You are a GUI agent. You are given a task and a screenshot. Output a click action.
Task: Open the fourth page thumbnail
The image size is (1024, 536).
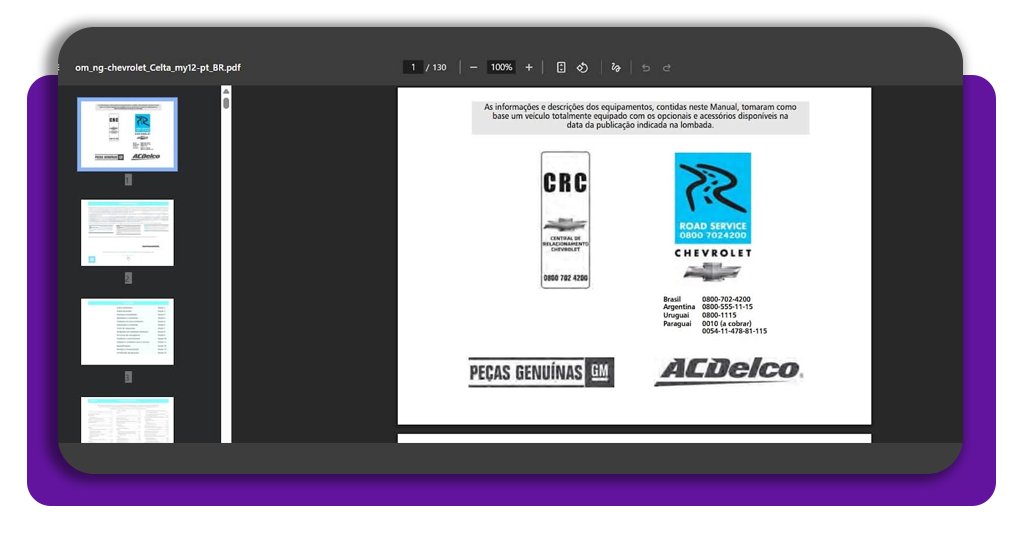click(128, 420)
